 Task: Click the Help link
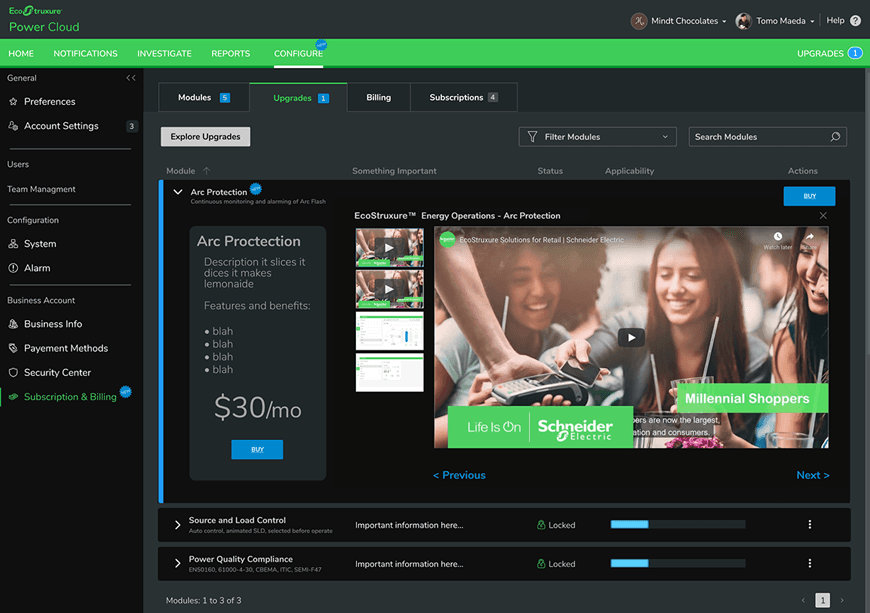(835, 20)
